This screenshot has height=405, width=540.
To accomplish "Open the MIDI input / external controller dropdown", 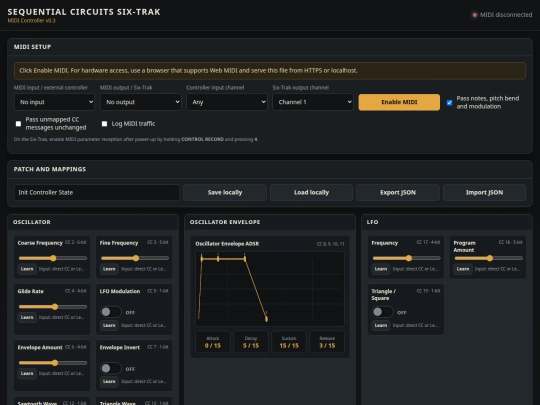I will click(54, 102).
